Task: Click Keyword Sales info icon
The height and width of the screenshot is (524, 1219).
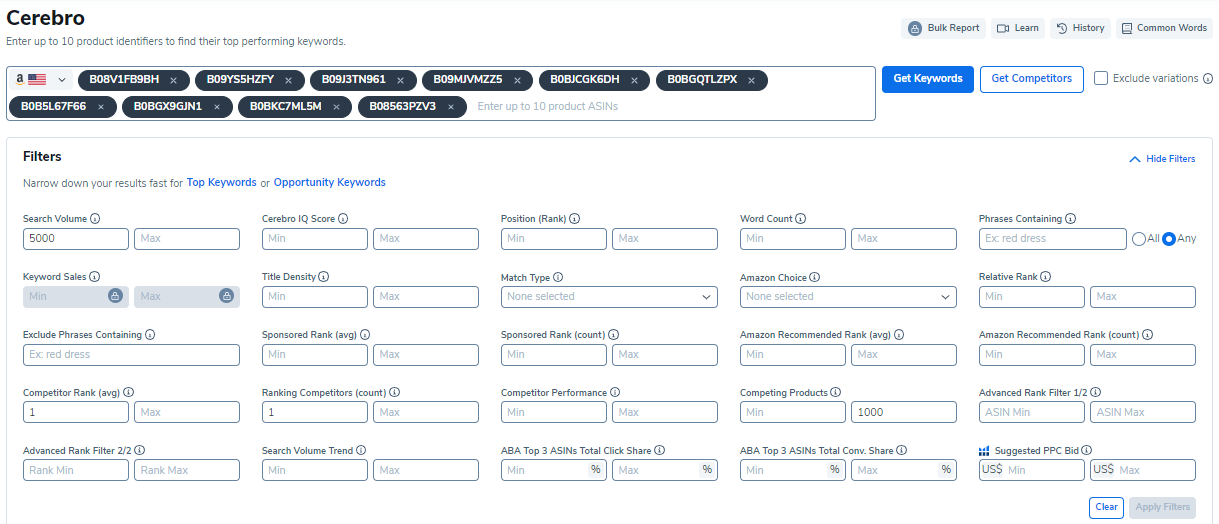Action: [95, 277]
